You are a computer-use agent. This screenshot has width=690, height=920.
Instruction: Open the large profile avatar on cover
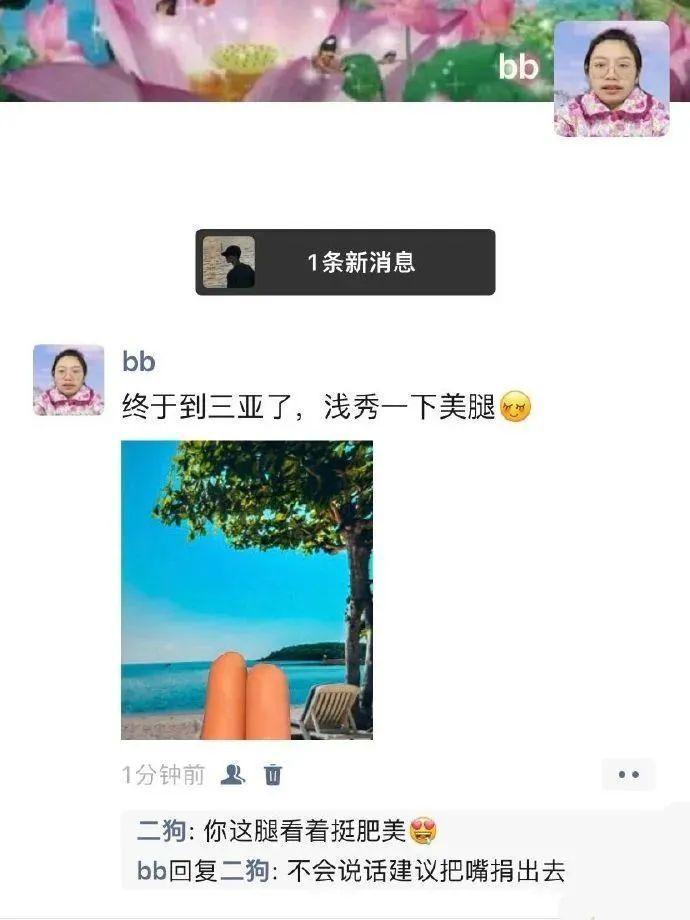[x=611, y=79]
